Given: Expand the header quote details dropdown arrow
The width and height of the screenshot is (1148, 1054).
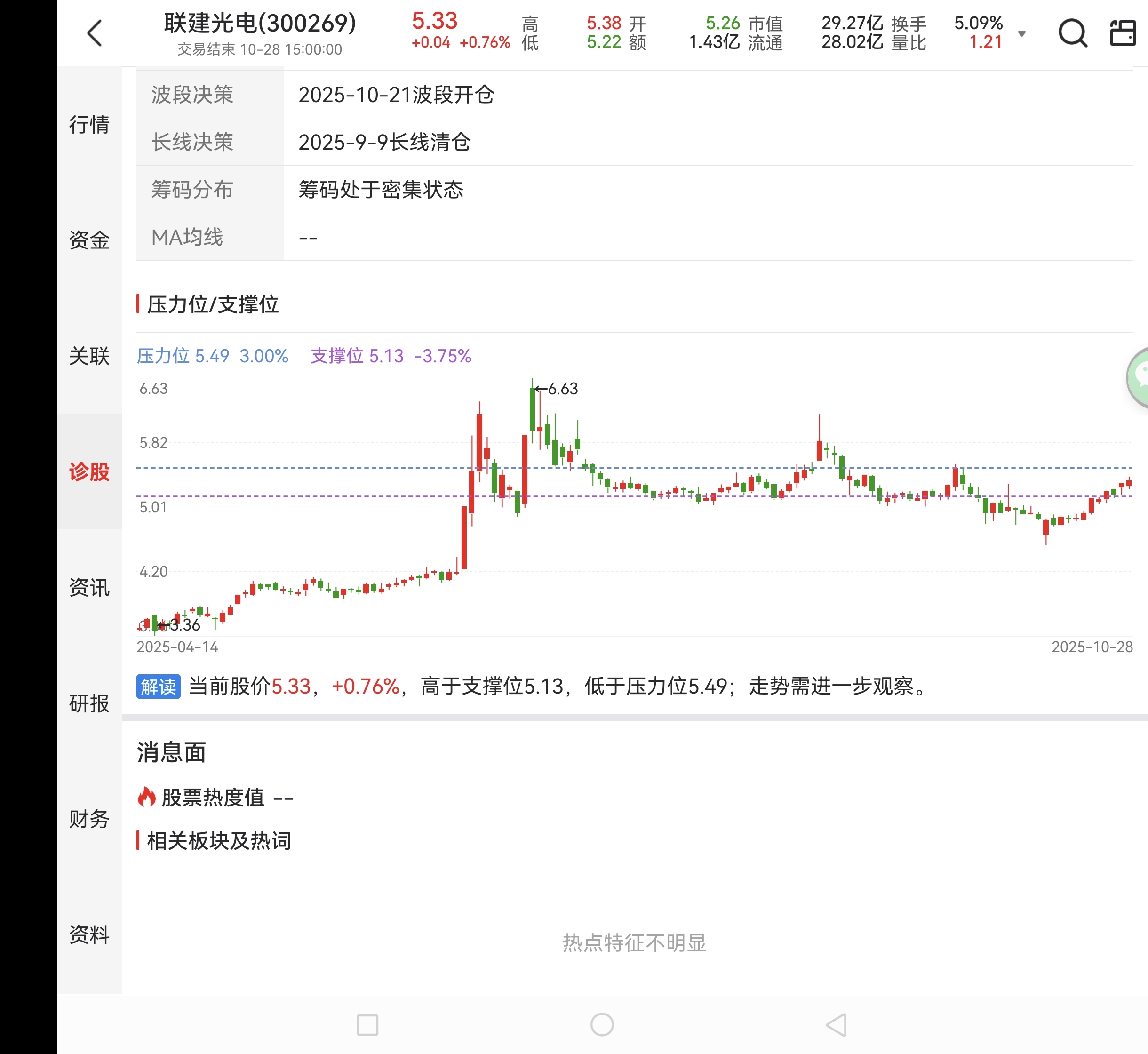Looking at the screenshot, I should [x=1022, y=34].
